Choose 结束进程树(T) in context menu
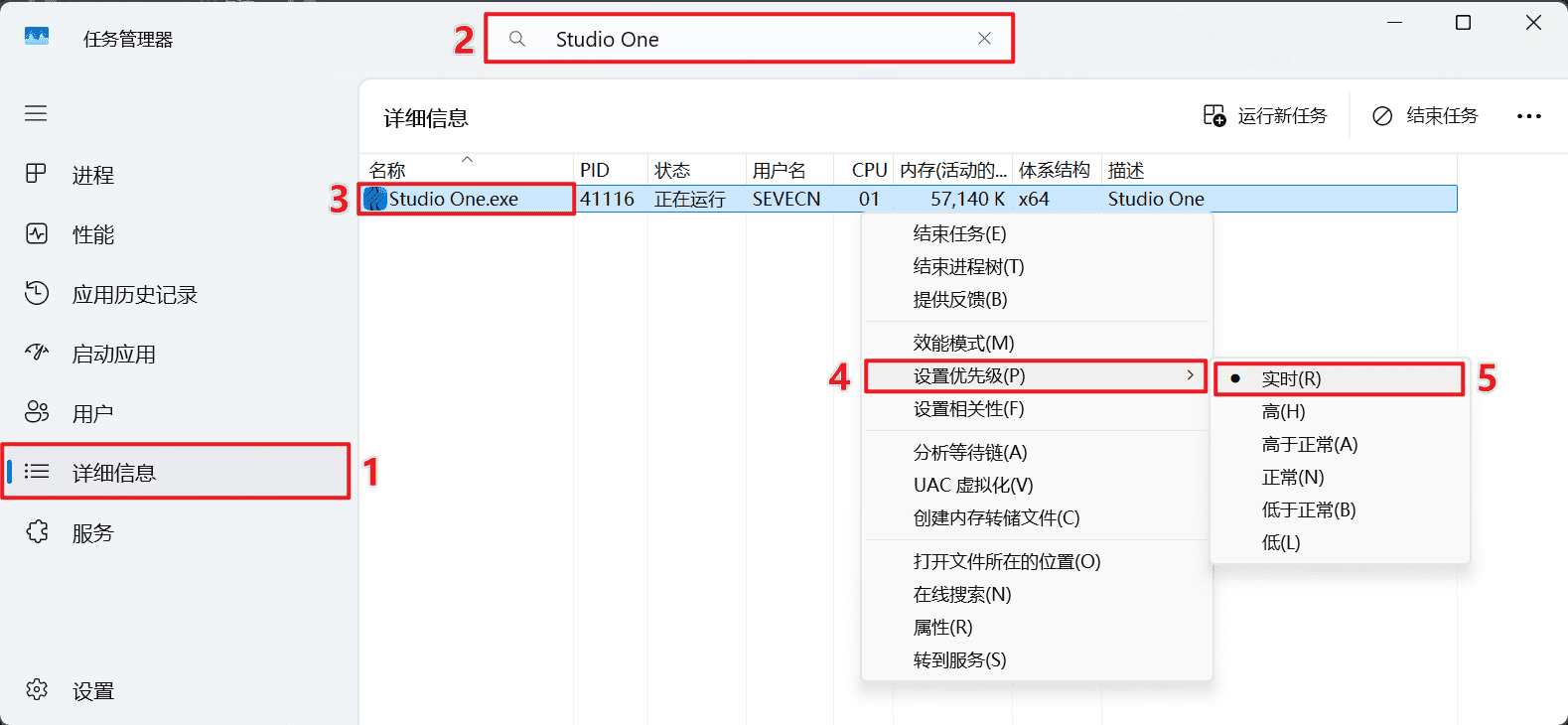This screenshot has width=1568, height=725. (1037, 266)
